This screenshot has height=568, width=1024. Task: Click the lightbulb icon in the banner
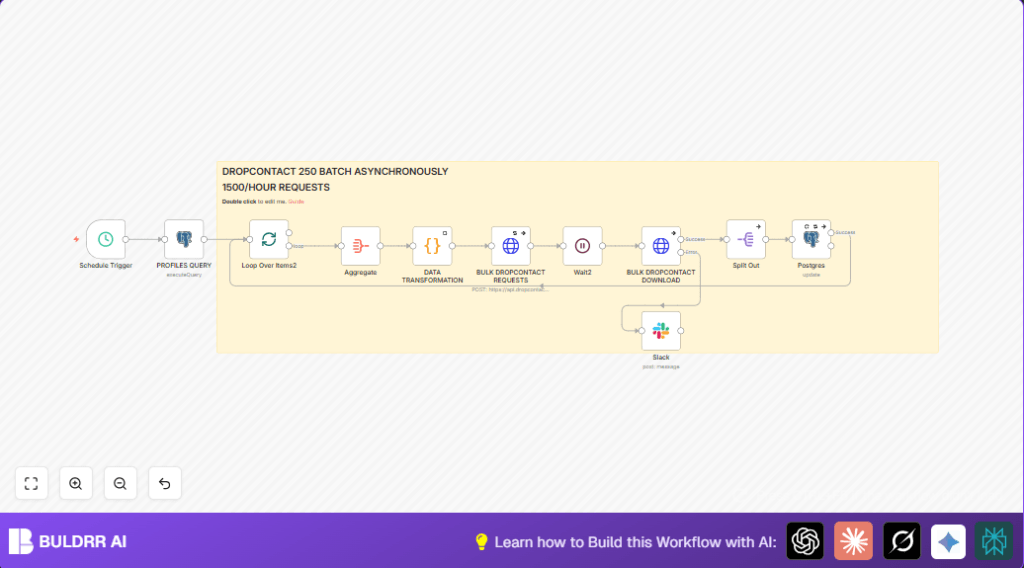click(x=481, y=541)
